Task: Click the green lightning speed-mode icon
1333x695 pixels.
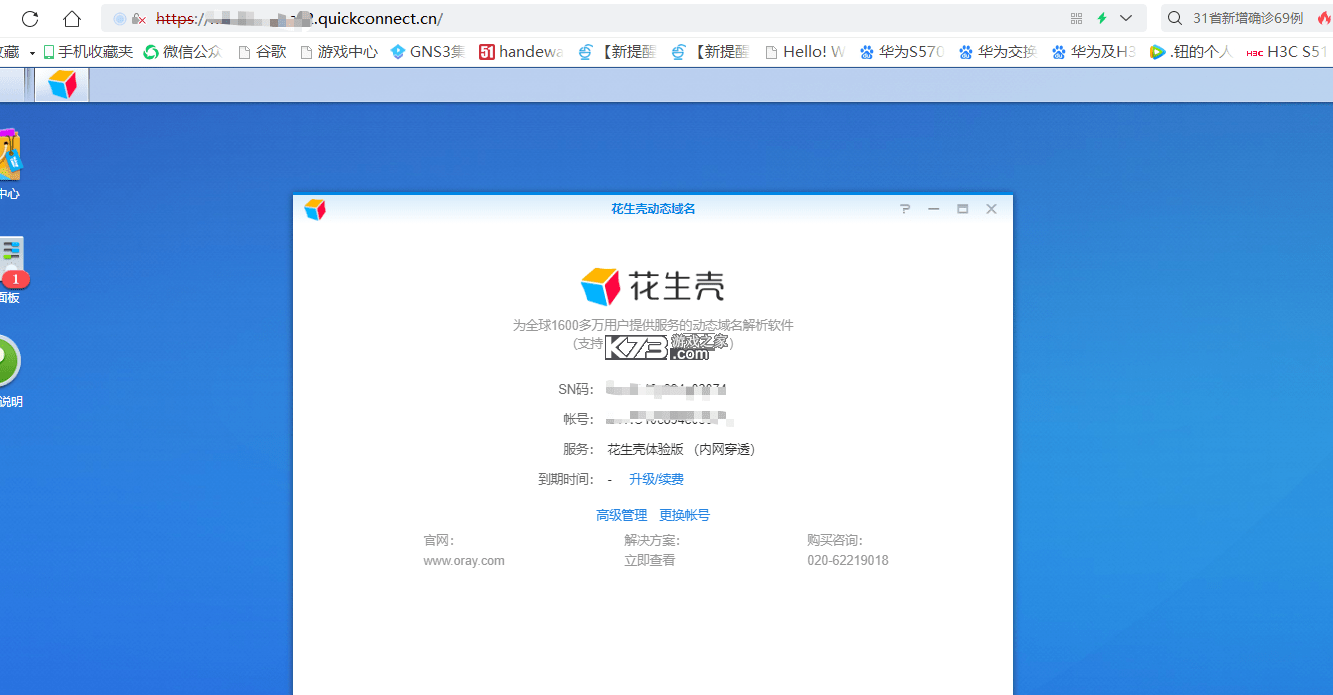Action: (x=1102, y=18)
